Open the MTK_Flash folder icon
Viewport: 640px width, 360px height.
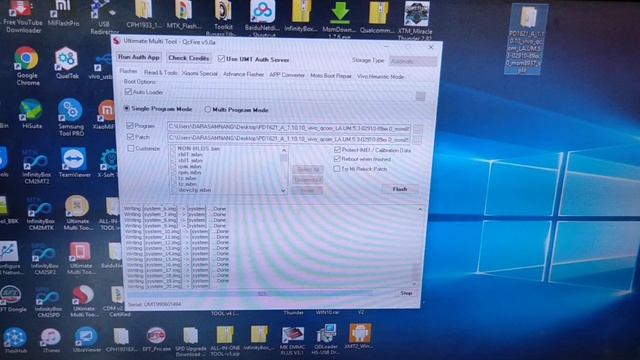(x=184, y=15)
